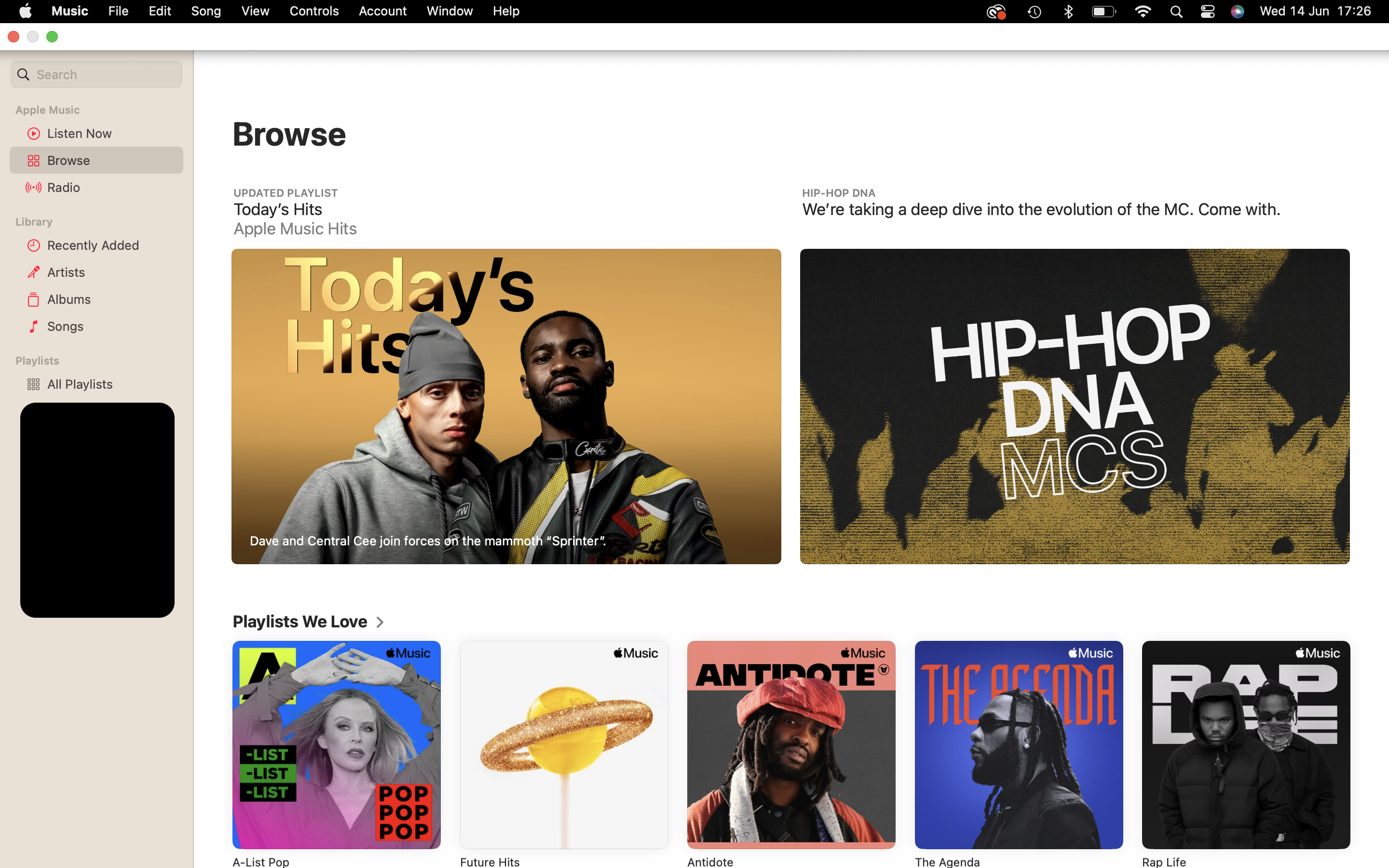
Task: Open Hip-Hop DNA deep dive headline
Action: click(x=1041, y=210)
